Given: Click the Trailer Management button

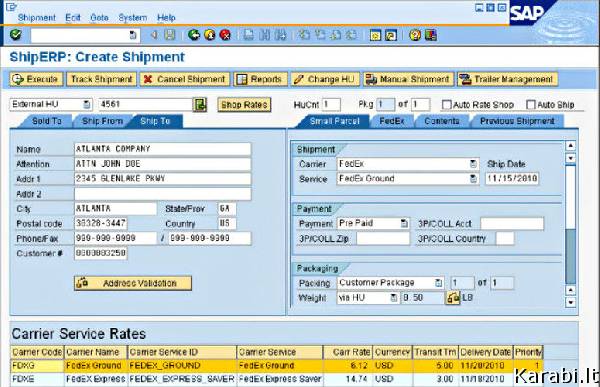Looking at the screenshot, I should pos(507,79).
